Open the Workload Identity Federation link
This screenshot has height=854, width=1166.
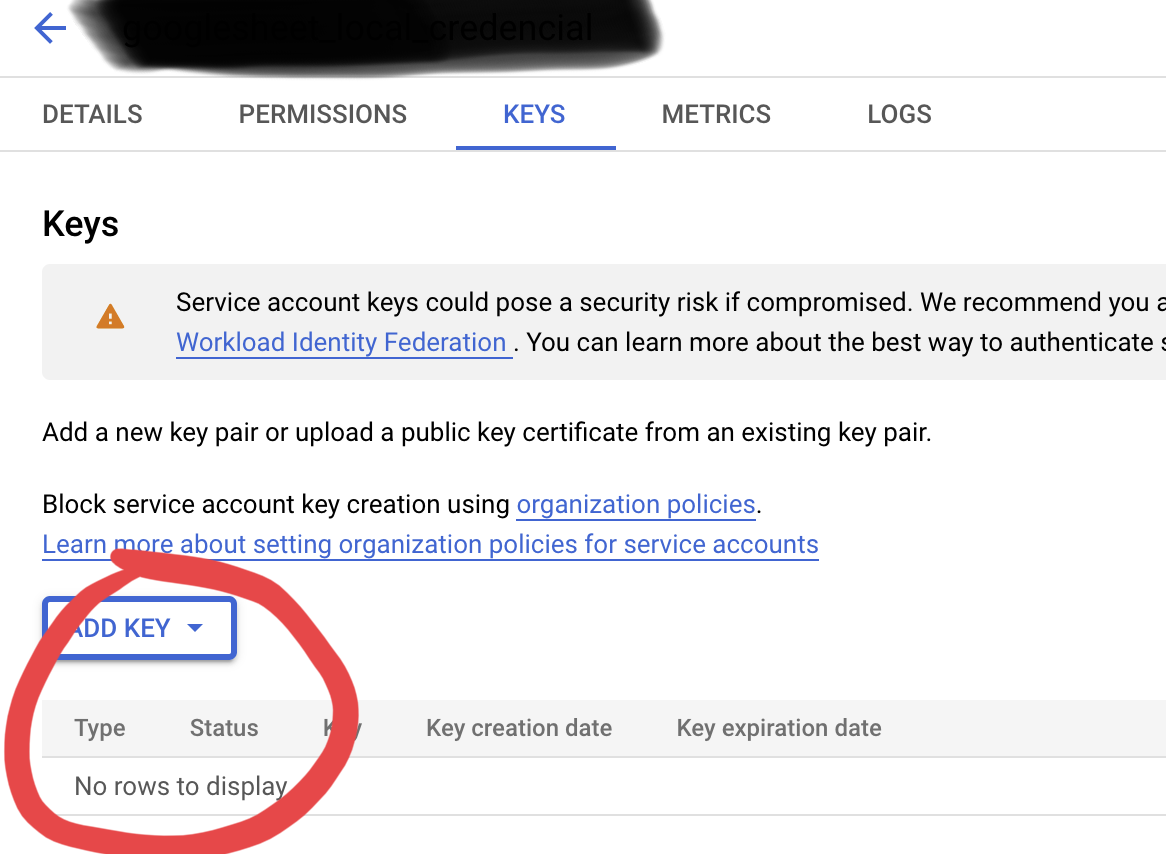(x=341, y=343)
